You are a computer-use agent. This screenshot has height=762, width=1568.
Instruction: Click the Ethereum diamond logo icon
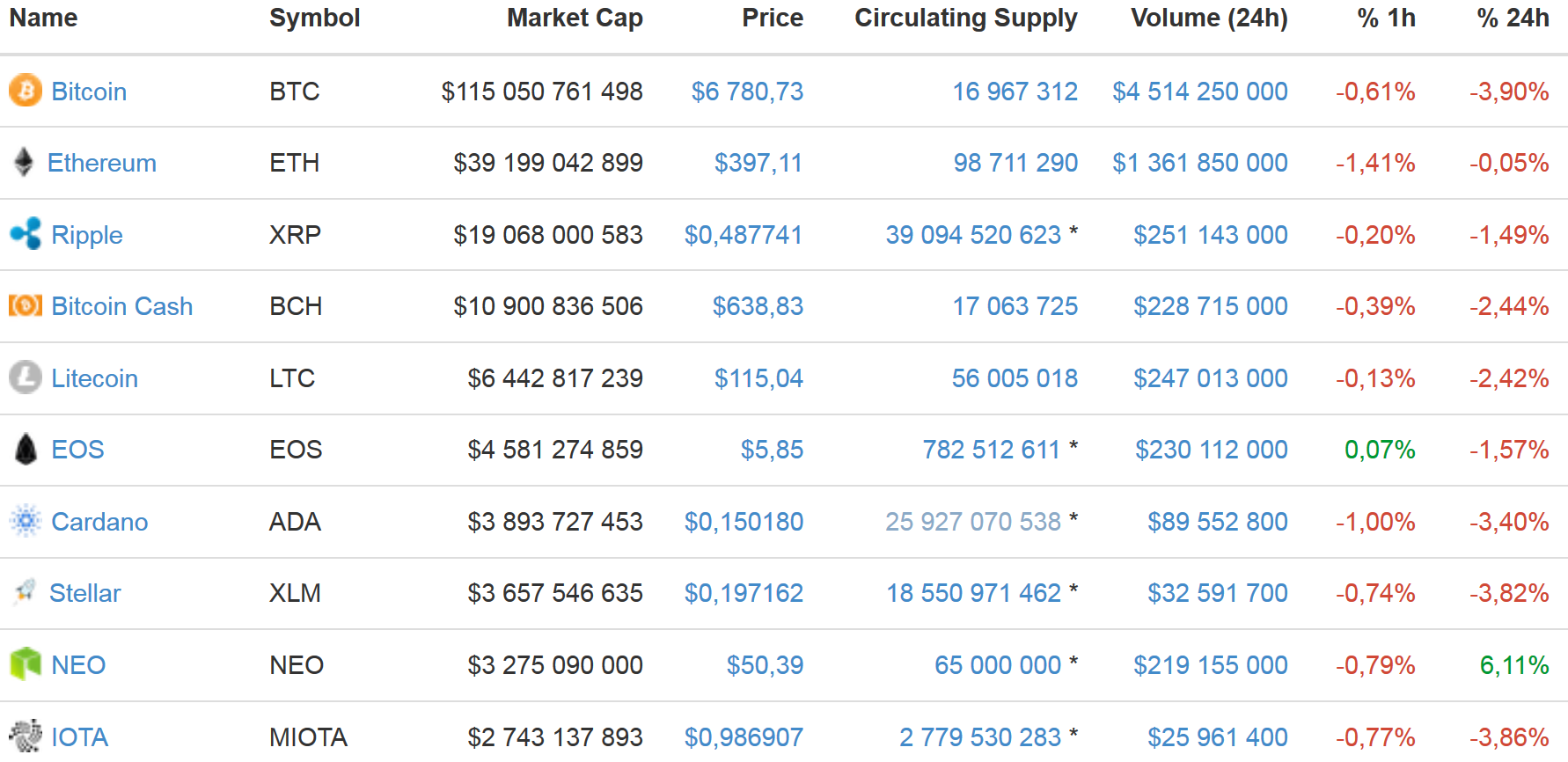coord(24,162)
